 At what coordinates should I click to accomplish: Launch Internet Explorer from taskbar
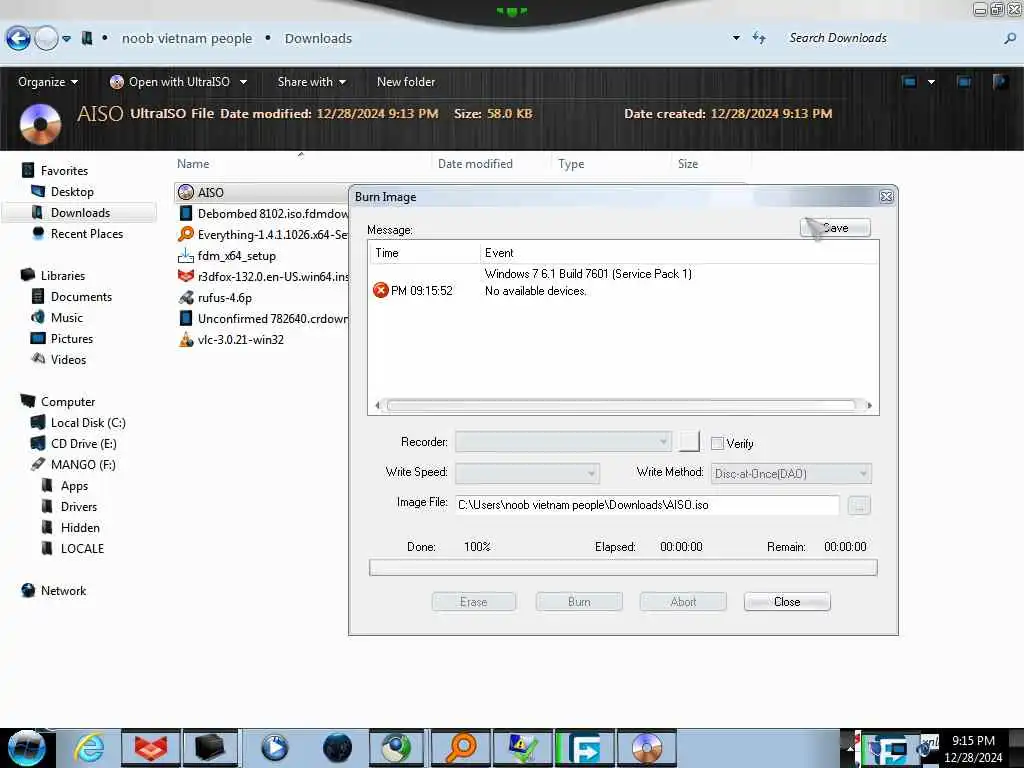coord(88,748)
